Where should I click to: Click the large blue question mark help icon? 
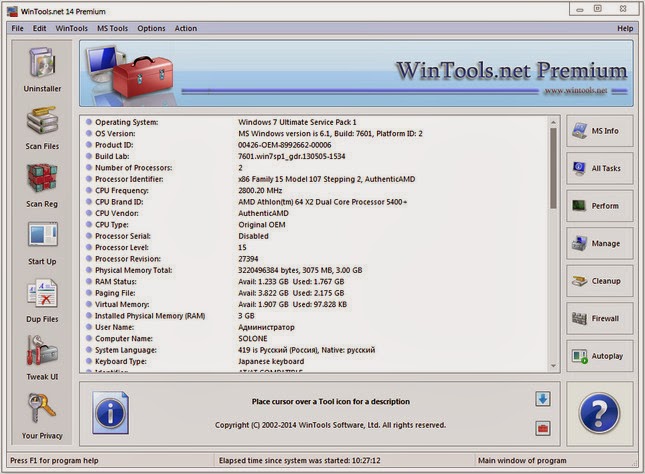tap(599, 413)
